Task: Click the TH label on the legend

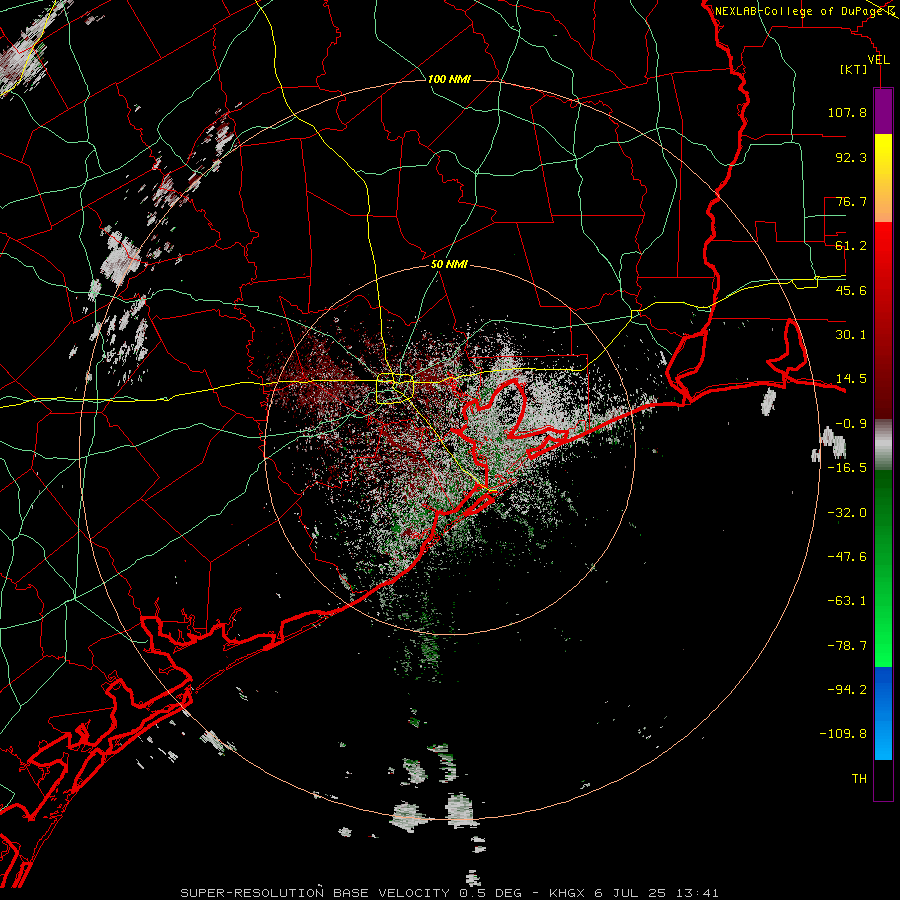Action: (859, 779)
